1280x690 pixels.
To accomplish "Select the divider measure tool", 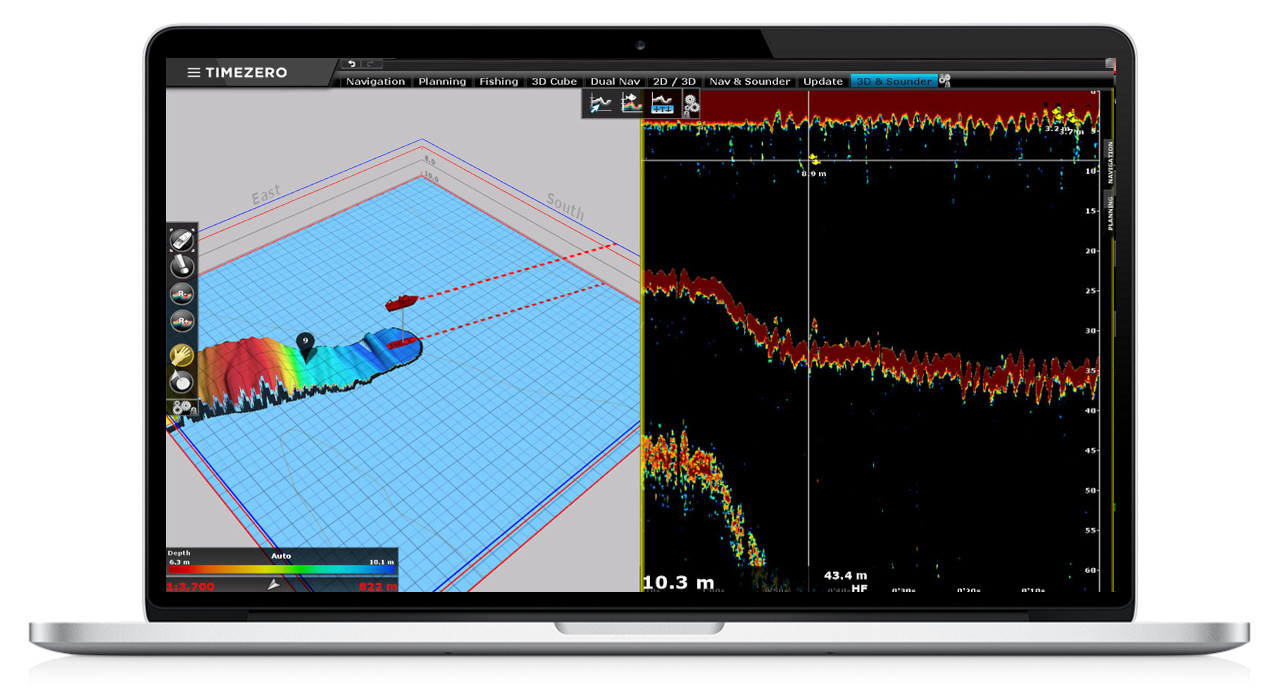I will (181, 381).
